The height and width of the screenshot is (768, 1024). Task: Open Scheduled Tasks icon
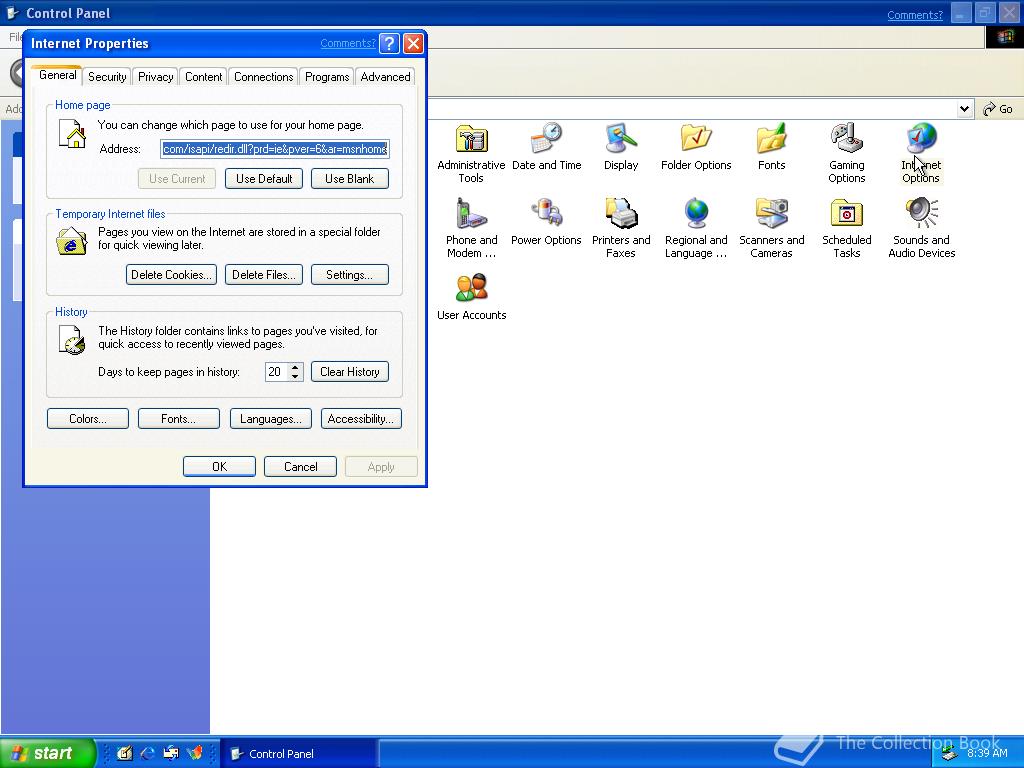pyautogui.click(x=846, y=214)
